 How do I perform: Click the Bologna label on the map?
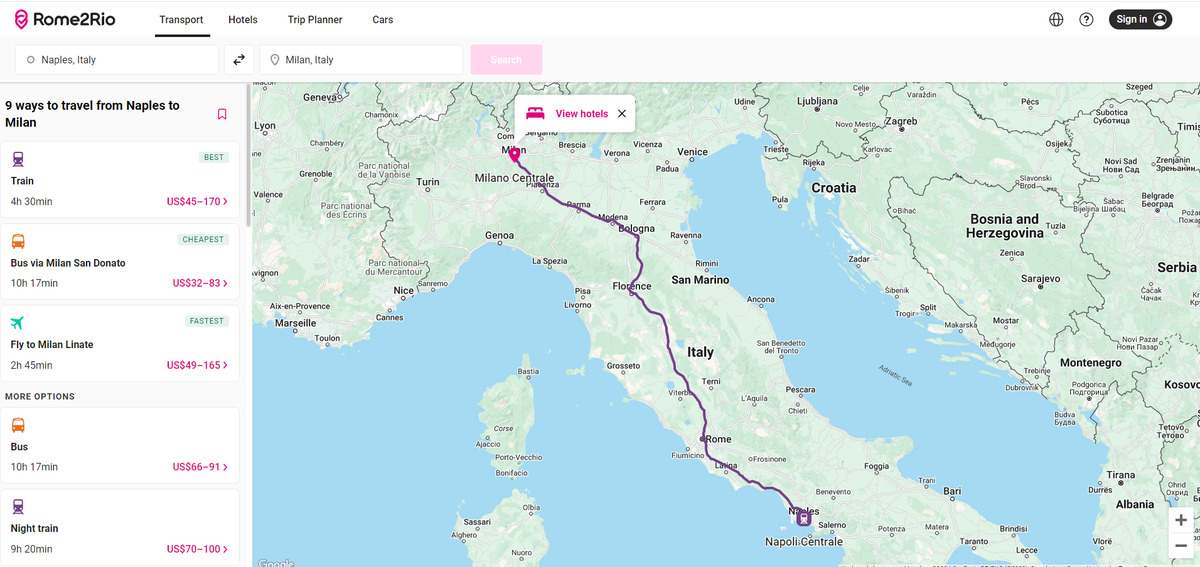(637, 229)
